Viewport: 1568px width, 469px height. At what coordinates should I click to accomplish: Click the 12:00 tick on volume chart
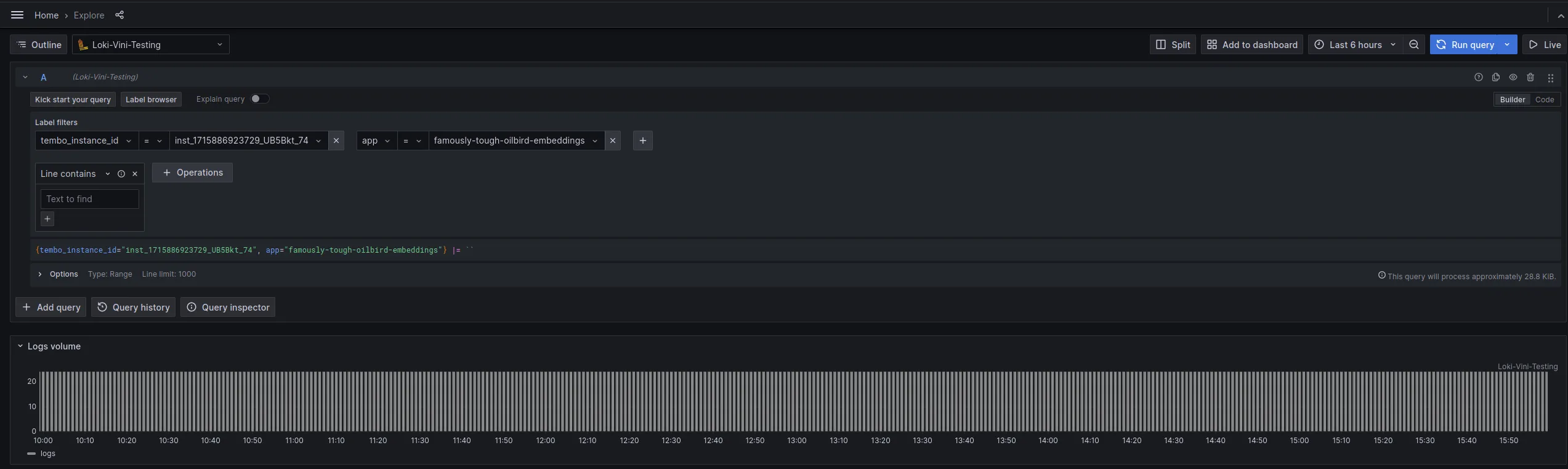[x=545, y=440]
